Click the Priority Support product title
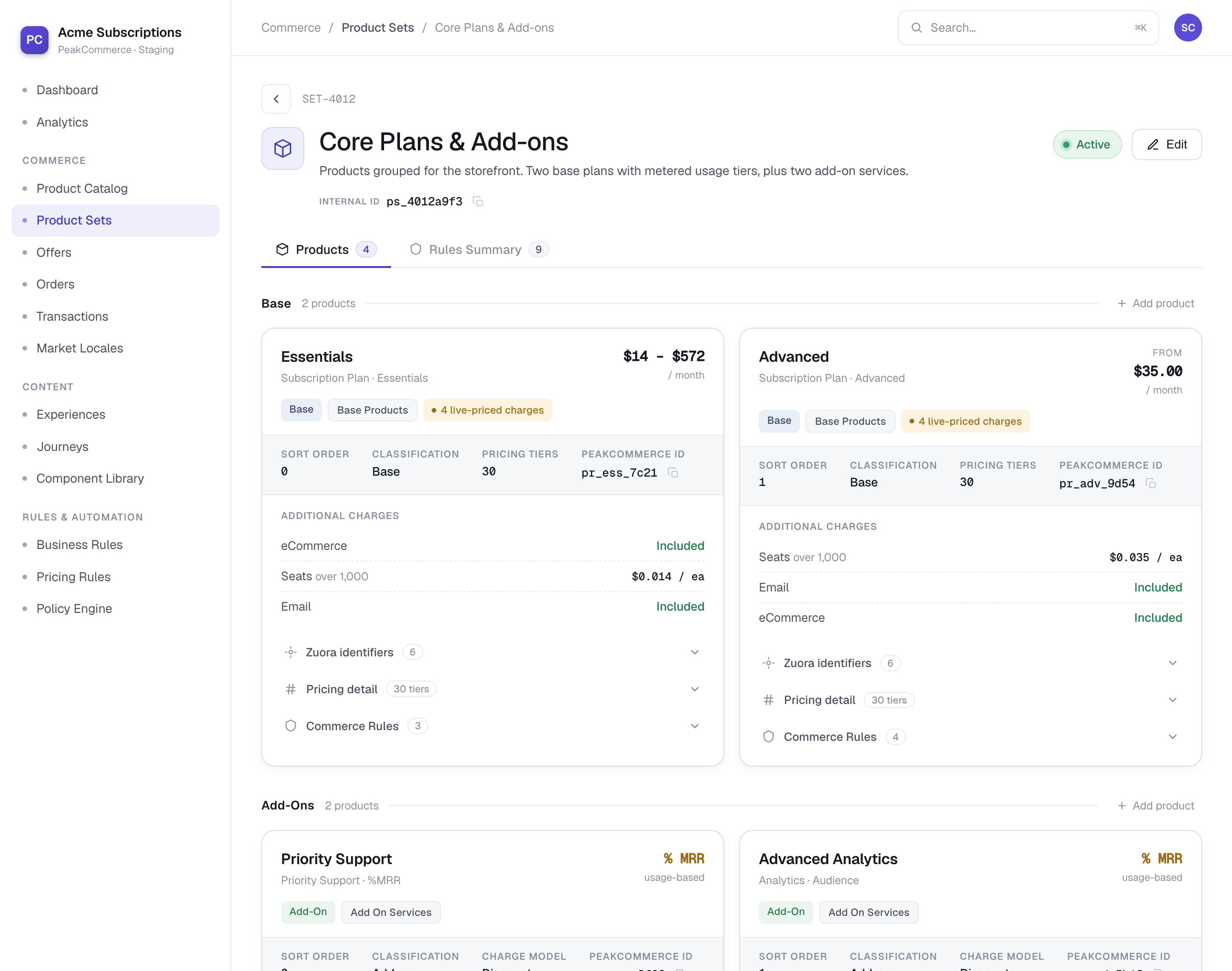The height and width of the screenshot is (971, 1232). (x=336, y=859)
